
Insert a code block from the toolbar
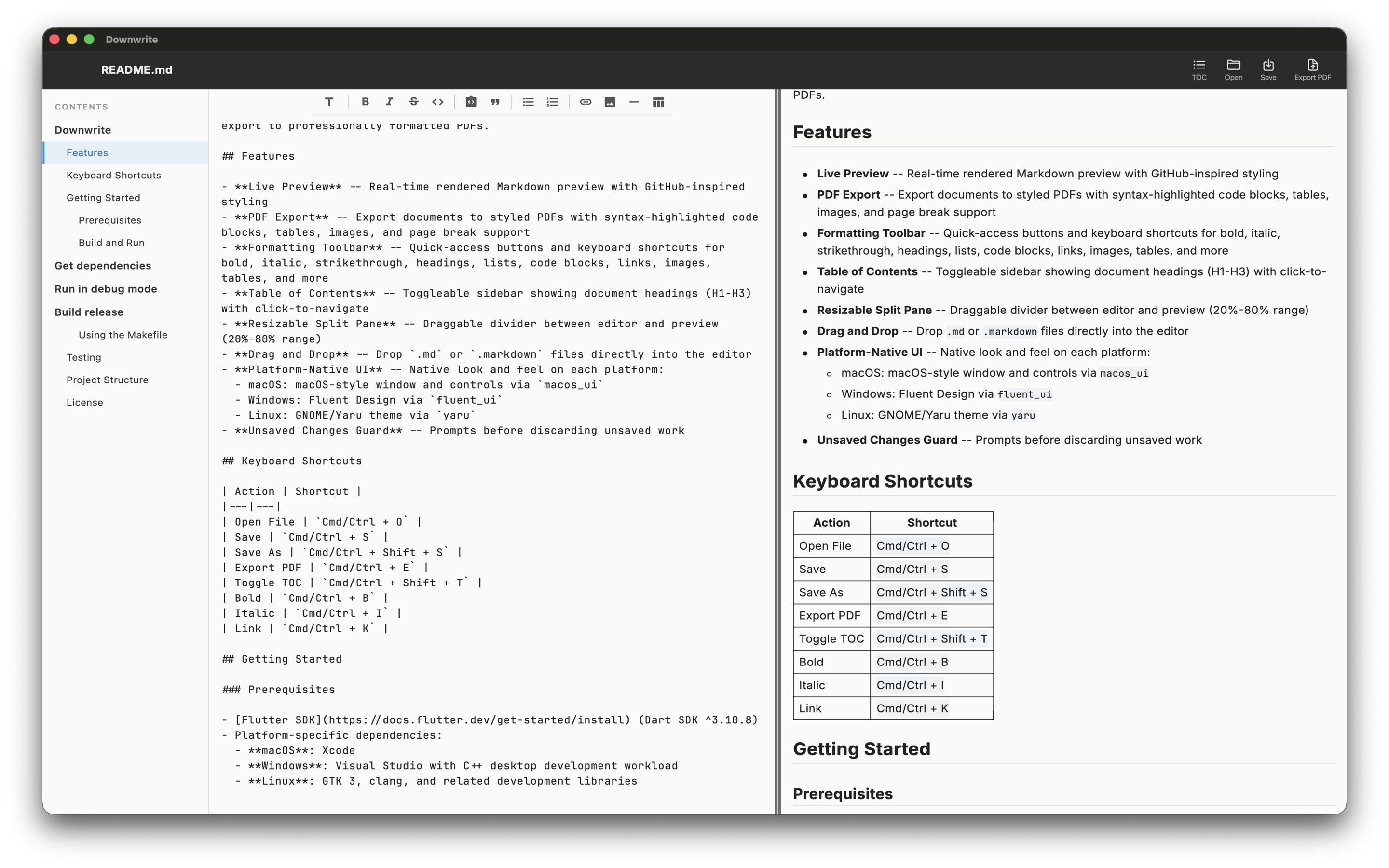click(x=471, y=102)
